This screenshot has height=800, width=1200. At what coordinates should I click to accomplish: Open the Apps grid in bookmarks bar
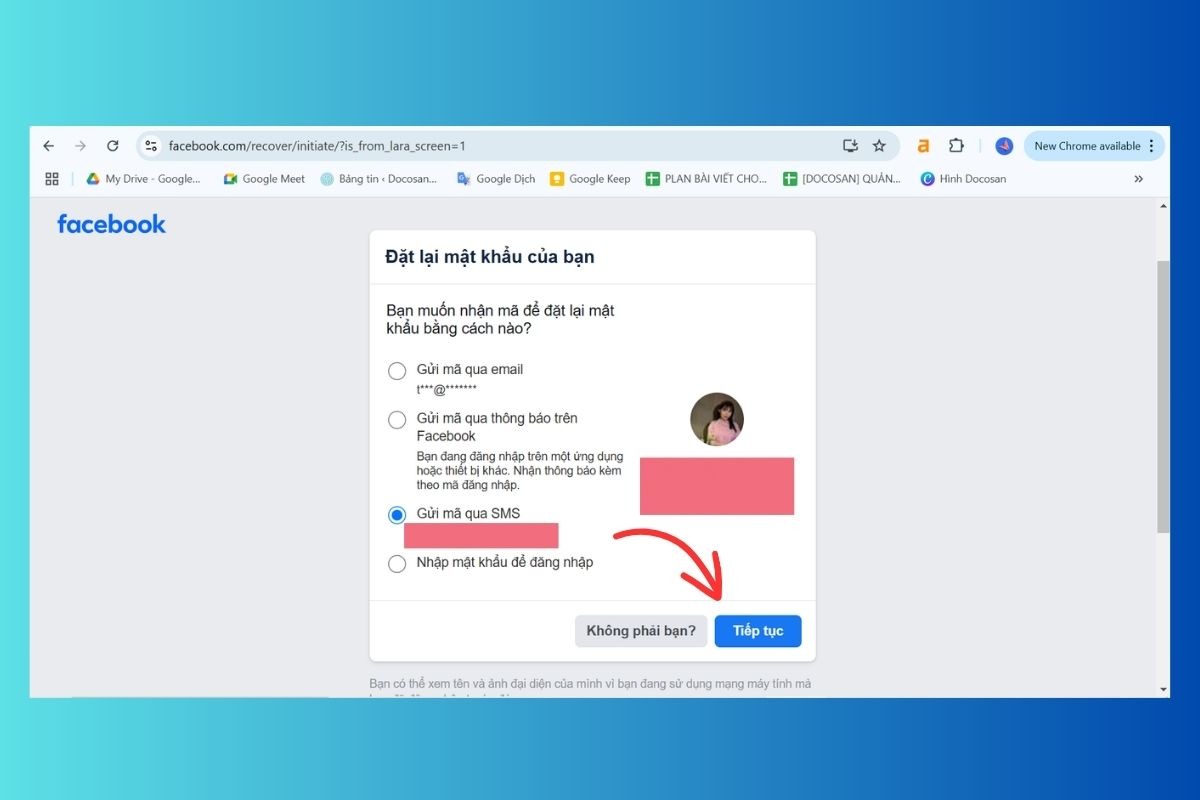pyautogui.click(x=52, y=179)
